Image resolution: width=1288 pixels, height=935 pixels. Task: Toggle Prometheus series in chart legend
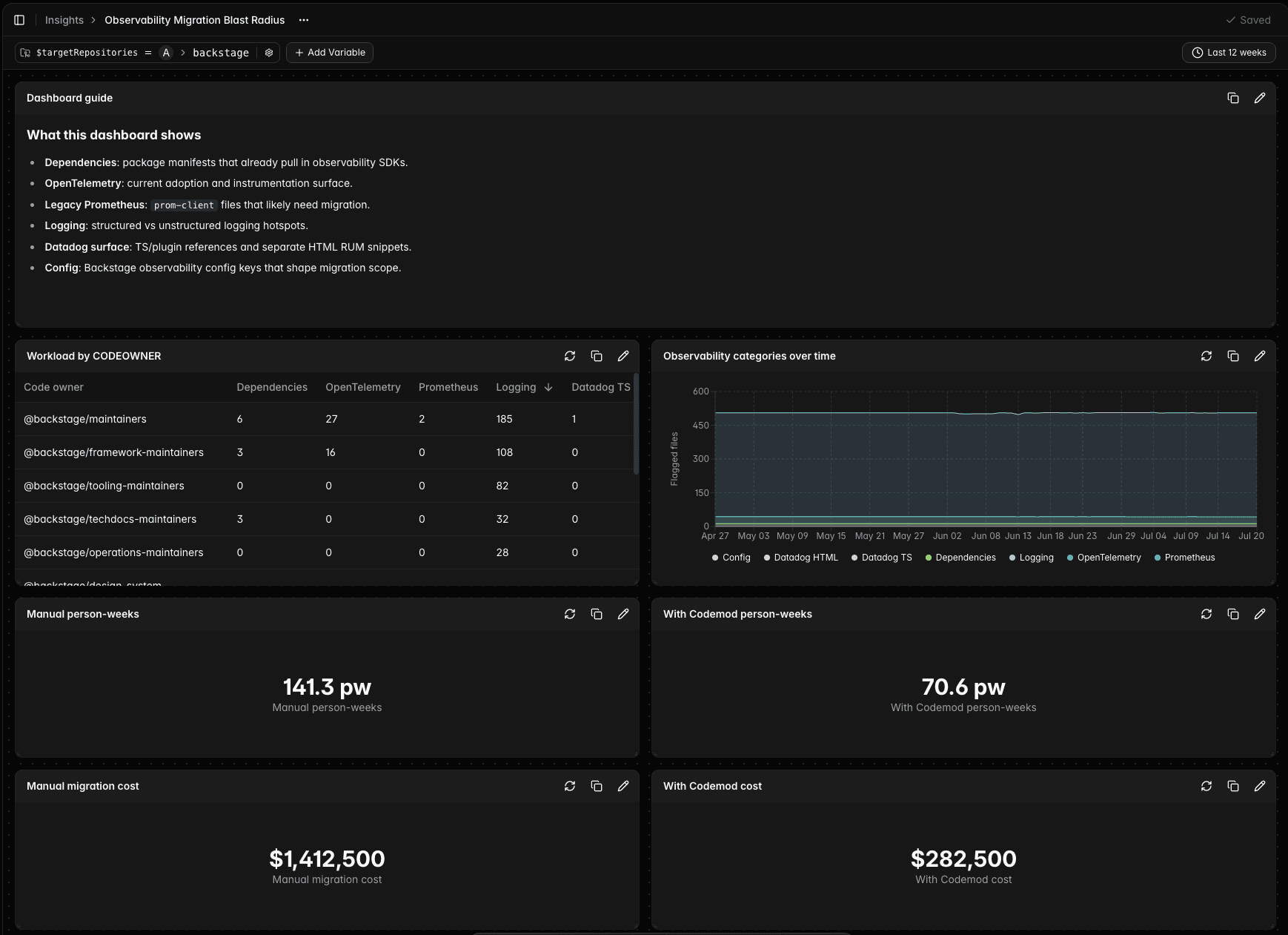(x=1185, y=558)
